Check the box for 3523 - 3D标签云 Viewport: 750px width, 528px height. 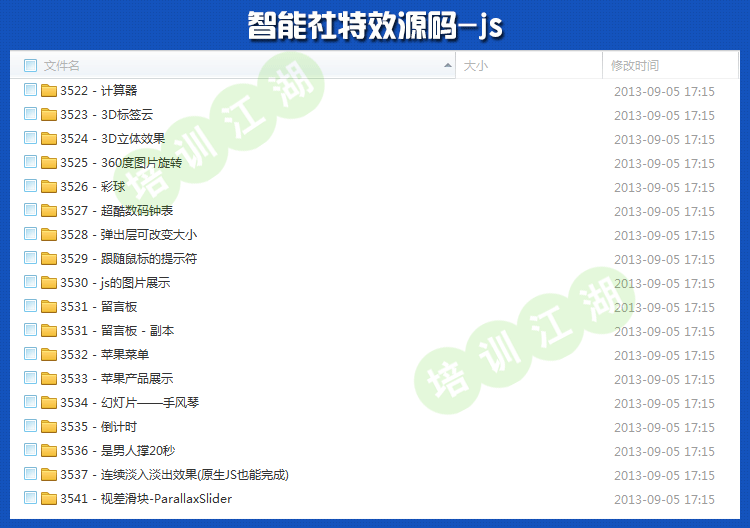30,113
